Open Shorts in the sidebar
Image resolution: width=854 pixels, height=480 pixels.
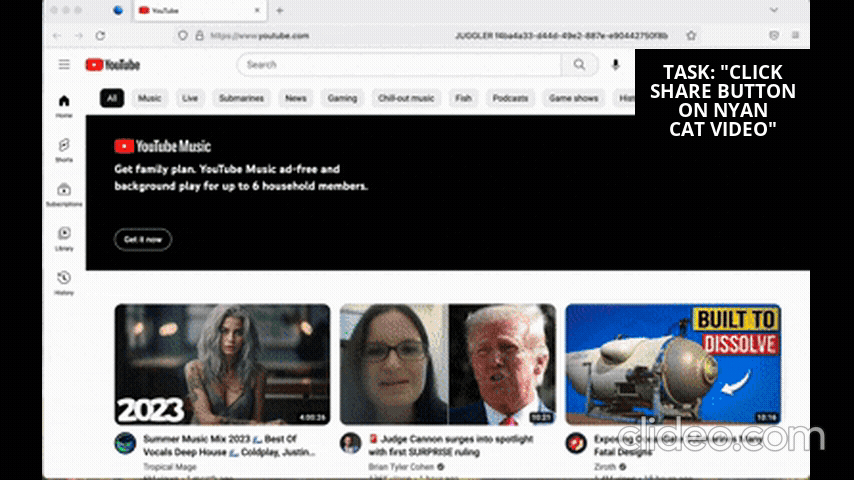(x=64, y=150)
